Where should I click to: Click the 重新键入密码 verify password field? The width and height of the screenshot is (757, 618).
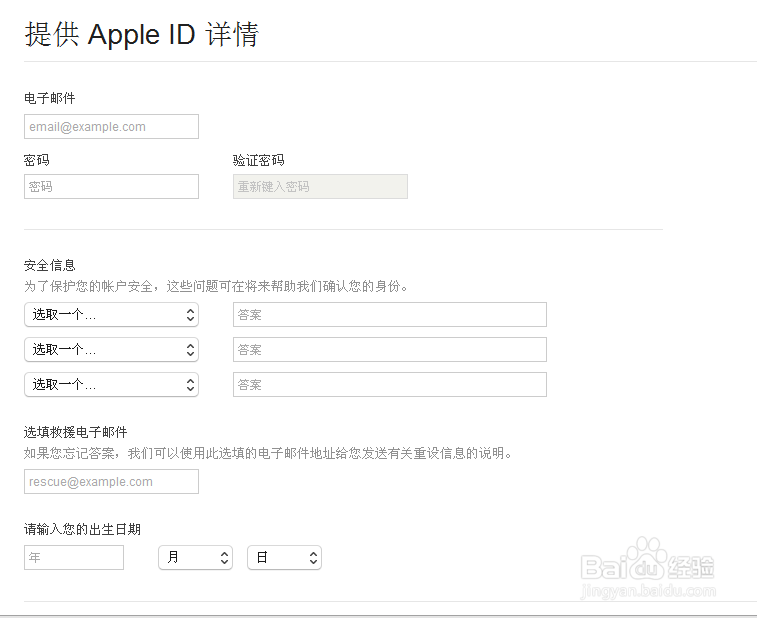pos(320,186)
